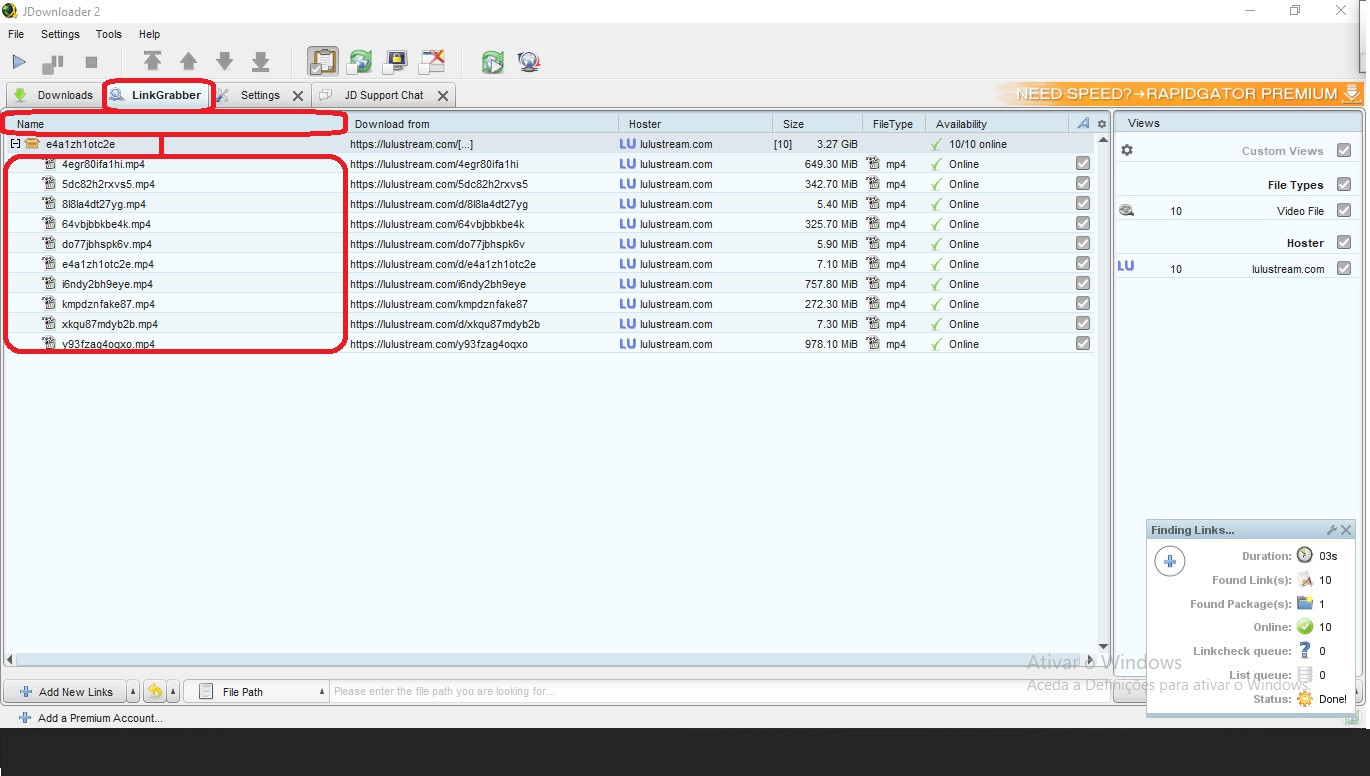Uncheck the 4egr80ifa1hi.mp4 row checkbox

[x=1083, y=164]
